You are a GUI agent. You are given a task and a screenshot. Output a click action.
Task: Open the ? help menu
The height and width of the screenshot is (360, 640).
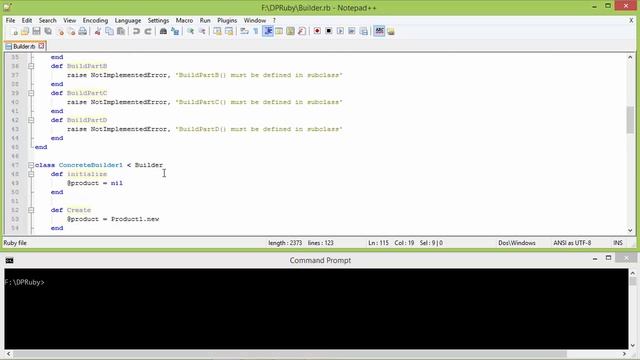point(274,20)
